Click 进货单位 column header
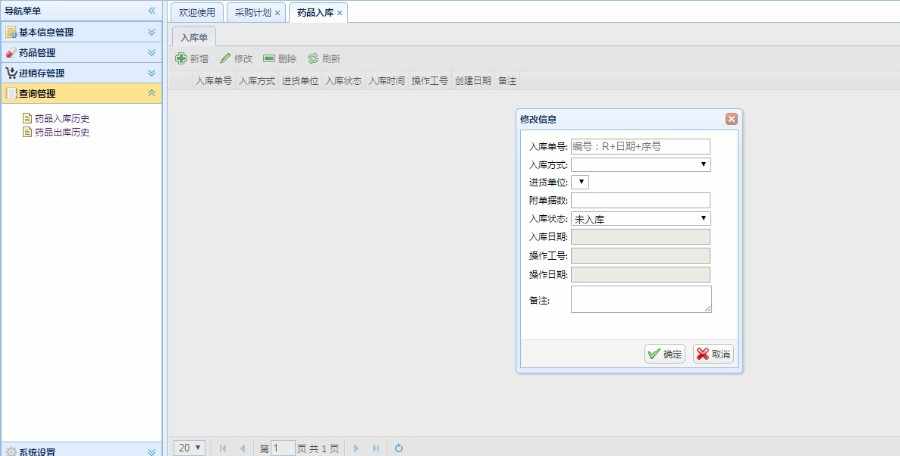 click(300, 81)
